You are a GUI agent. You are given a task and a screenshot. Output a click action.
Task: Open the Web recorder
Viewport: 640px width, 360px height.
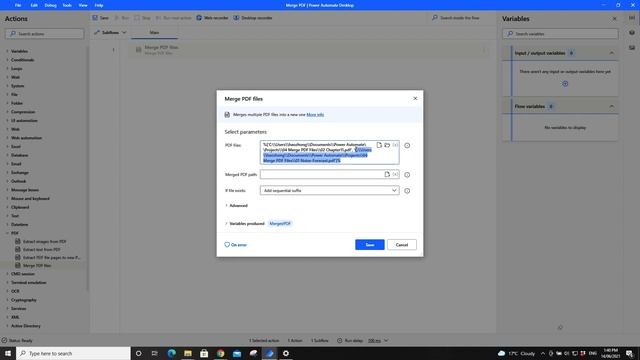212,18
